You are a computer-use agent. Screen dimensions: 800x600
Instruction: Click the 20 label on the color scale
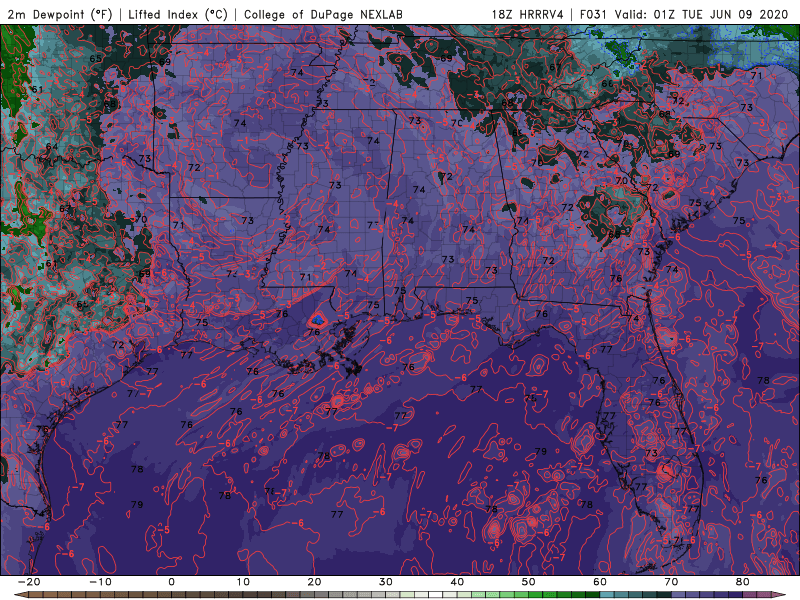click(314, 582)
